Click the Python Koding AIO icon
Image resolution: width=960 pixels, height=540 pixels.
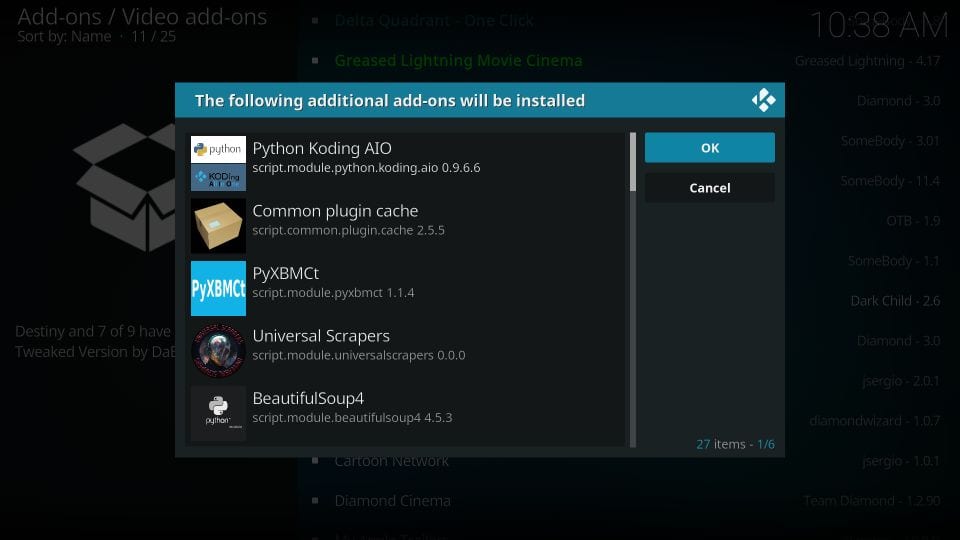[218, 163]
